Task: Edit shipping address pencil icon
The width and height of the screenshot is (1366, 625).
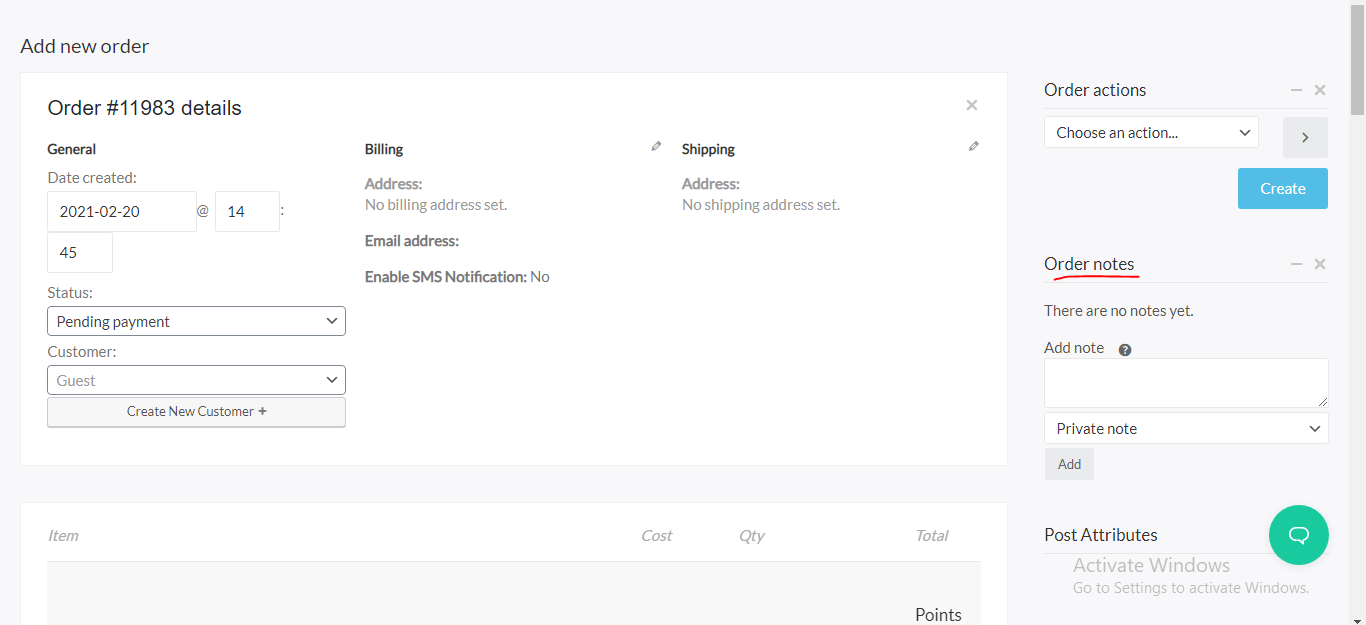Action: click(974, 146)
